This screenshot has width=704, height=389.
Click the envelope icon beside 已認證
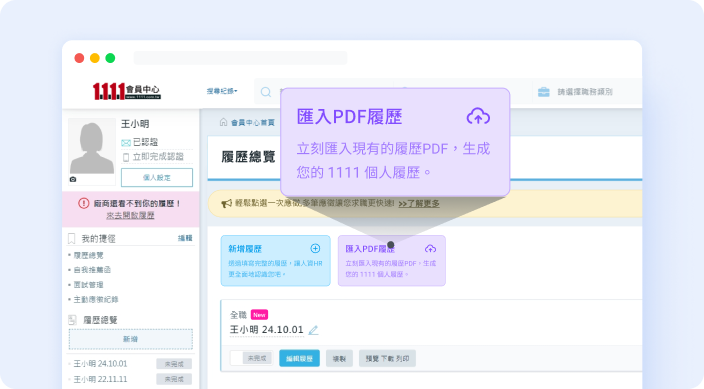126,142
